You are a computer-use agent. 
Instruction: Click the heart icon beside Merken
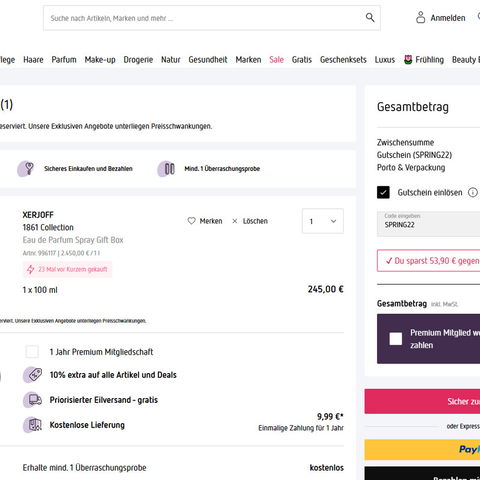click(x=191, y=221)
